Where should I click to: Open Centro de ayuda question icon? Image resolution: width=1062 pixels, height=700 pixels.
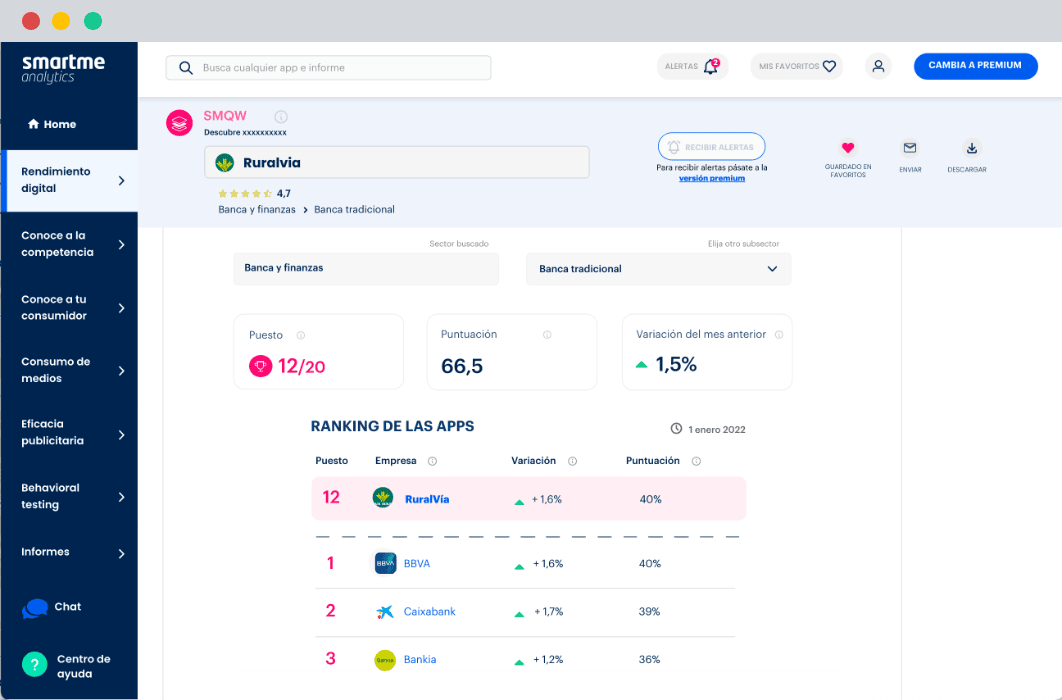click(35, 665)
